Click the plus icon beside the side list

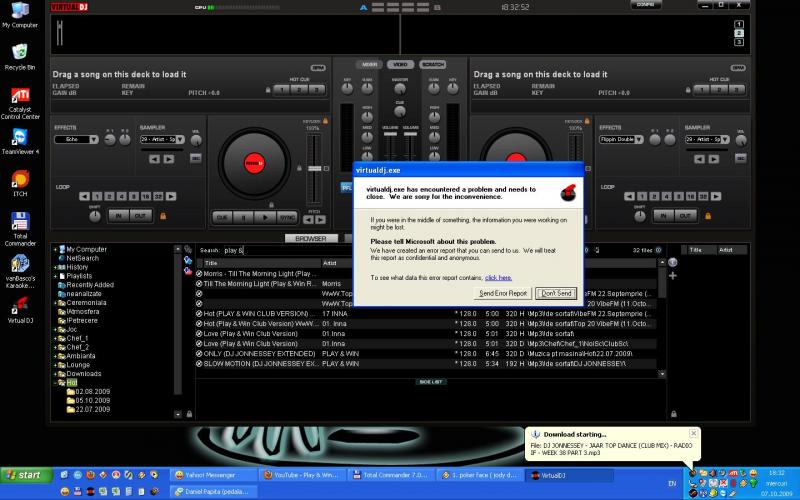(673, 276)
